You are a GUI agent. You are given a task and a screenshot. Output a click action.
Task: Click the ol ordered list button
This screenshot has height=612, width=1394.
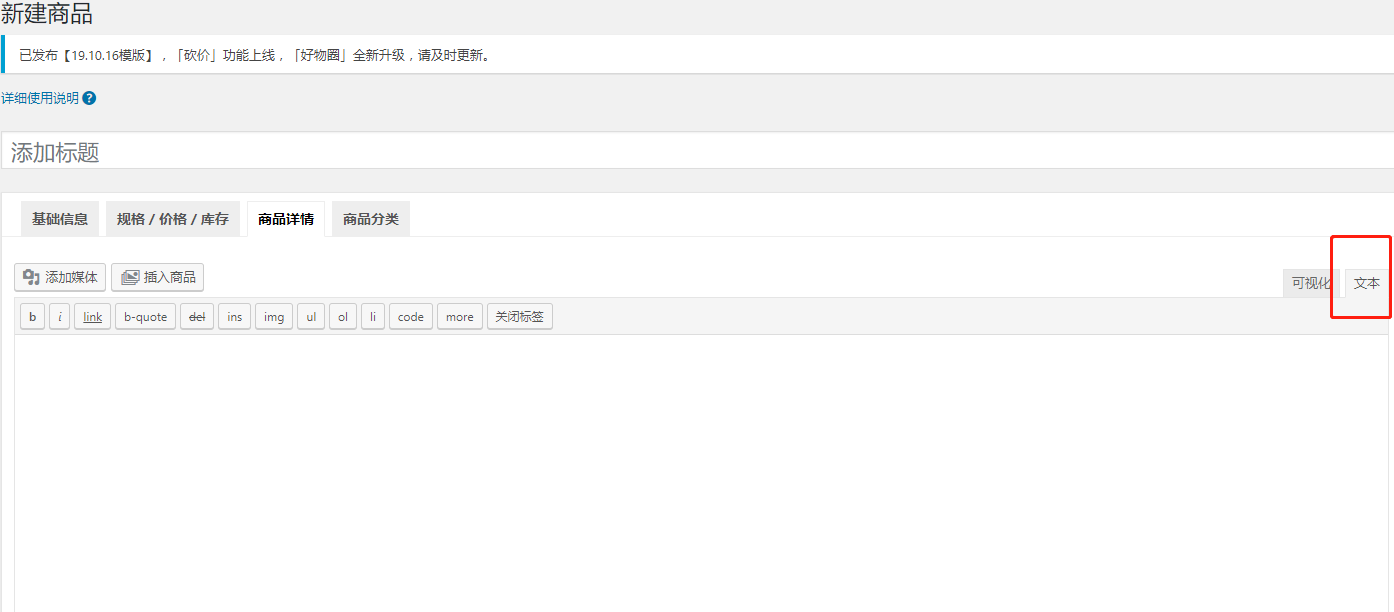pyautogui.click(x=342, y=317)
